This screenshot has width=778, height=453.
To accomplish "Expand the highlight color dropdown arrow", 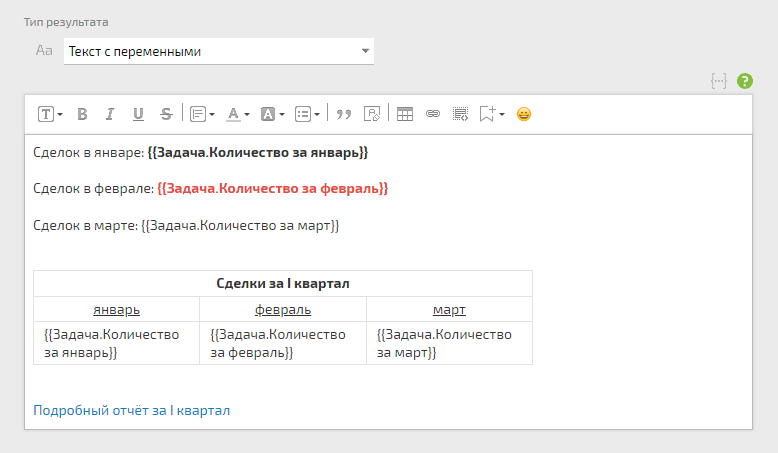I will 282,115.
